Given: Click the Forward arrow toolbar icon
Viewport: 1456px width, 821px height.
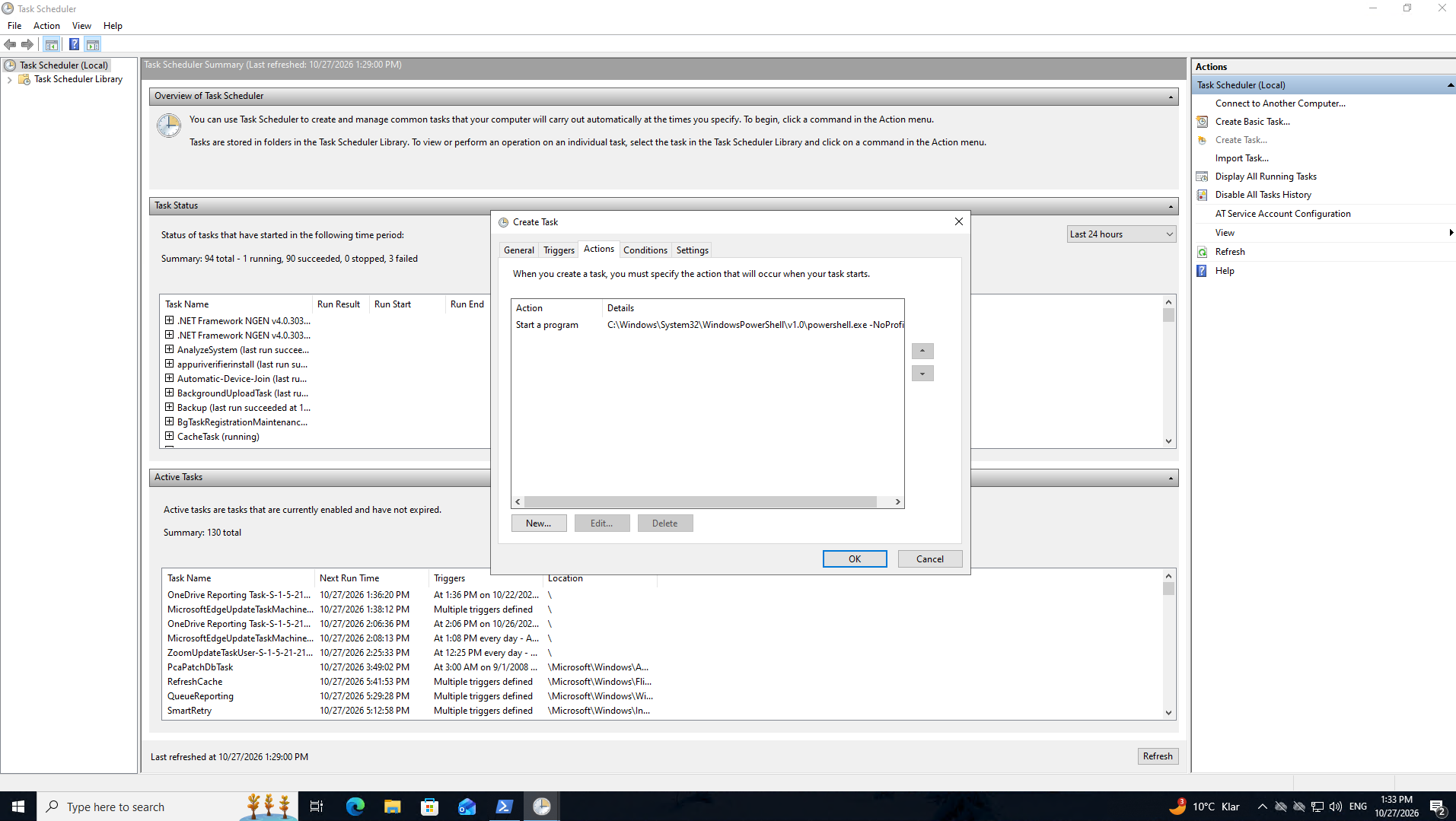Looking at the screenshot, I should point(27,45).
